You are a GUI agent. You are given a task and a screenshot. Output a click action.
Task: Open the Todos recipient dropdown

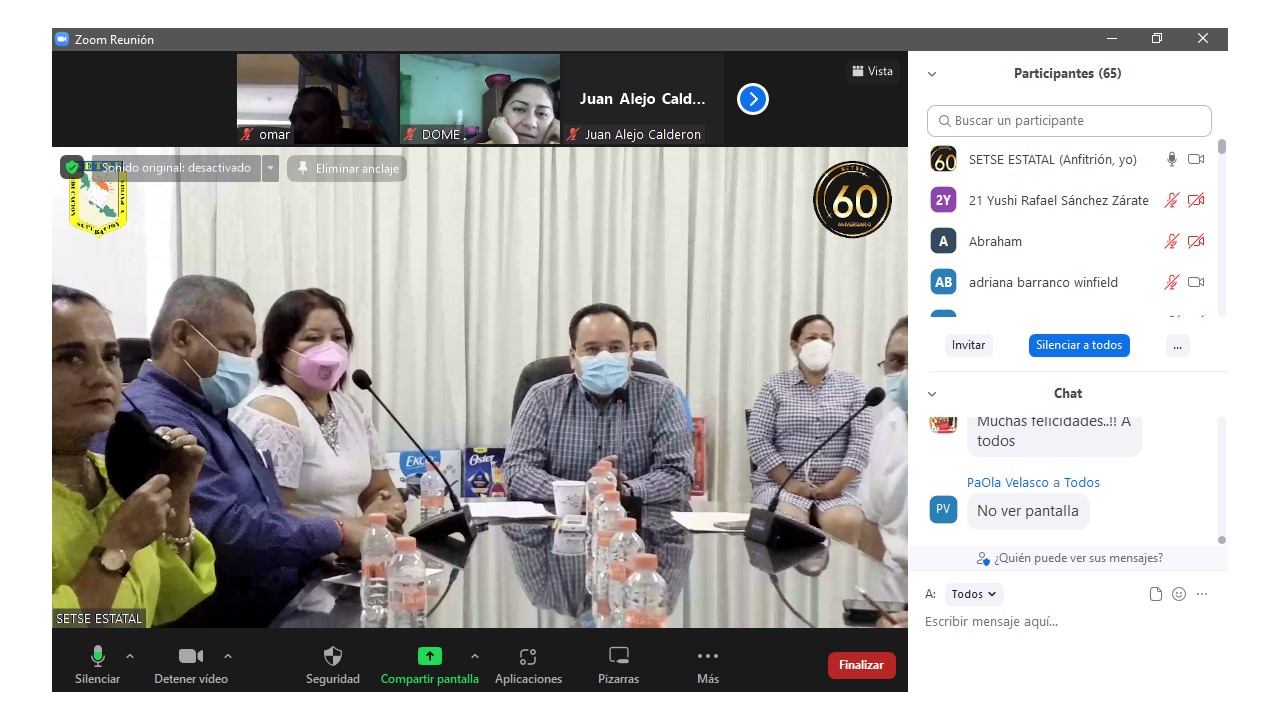pyautogui.click(x=973, y=594)
